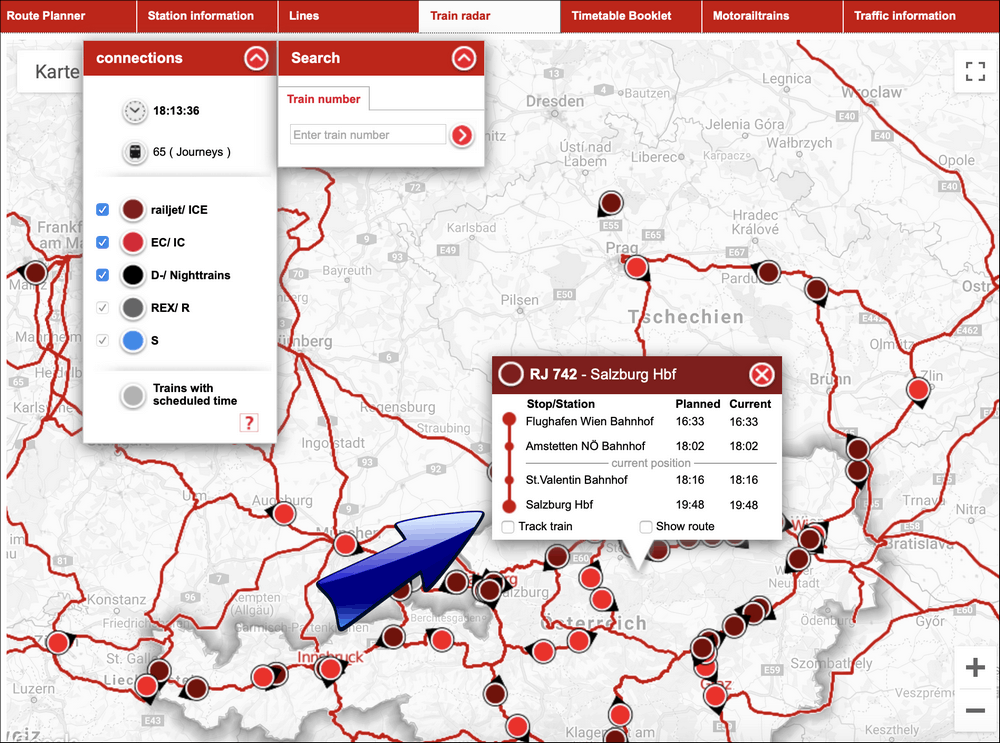This screenshot has width=1000, height=743.
Task: Click the Amstetten NÖ Bahnhof stop
Action: [x=585, y=446]
